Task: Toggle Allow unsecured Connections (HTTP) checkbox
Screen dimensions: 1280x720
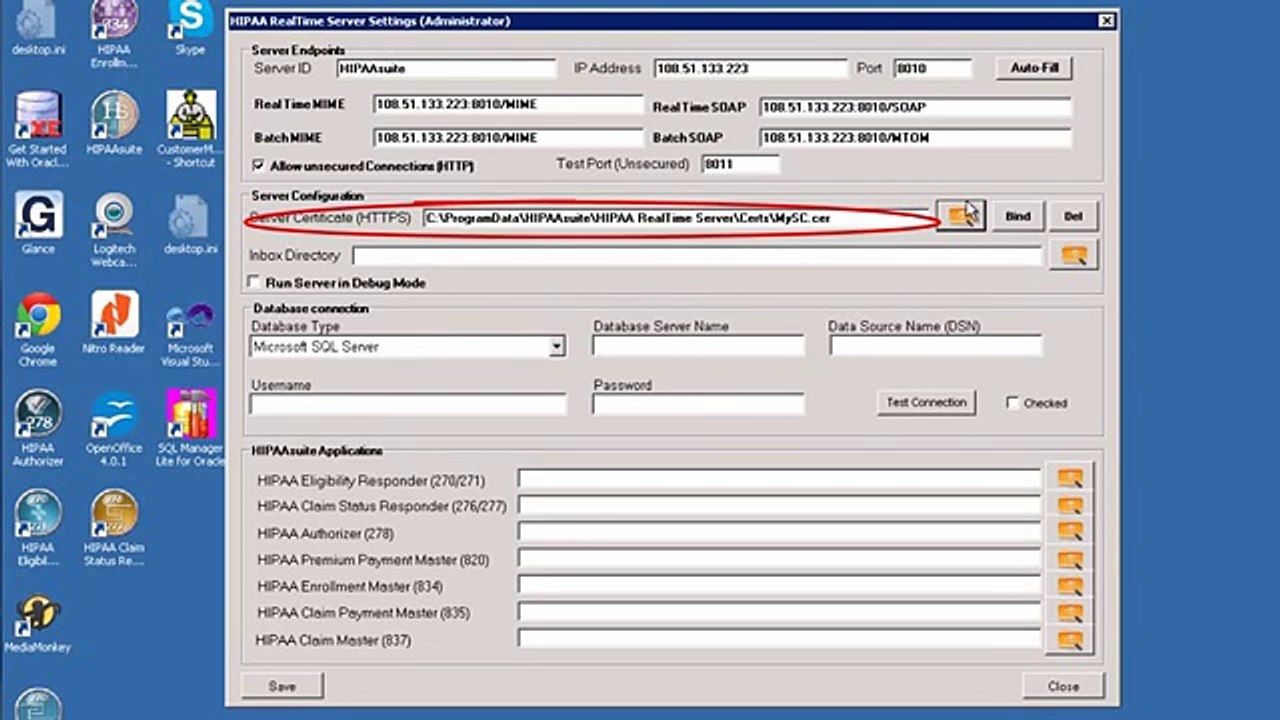Action: point(259,165)
